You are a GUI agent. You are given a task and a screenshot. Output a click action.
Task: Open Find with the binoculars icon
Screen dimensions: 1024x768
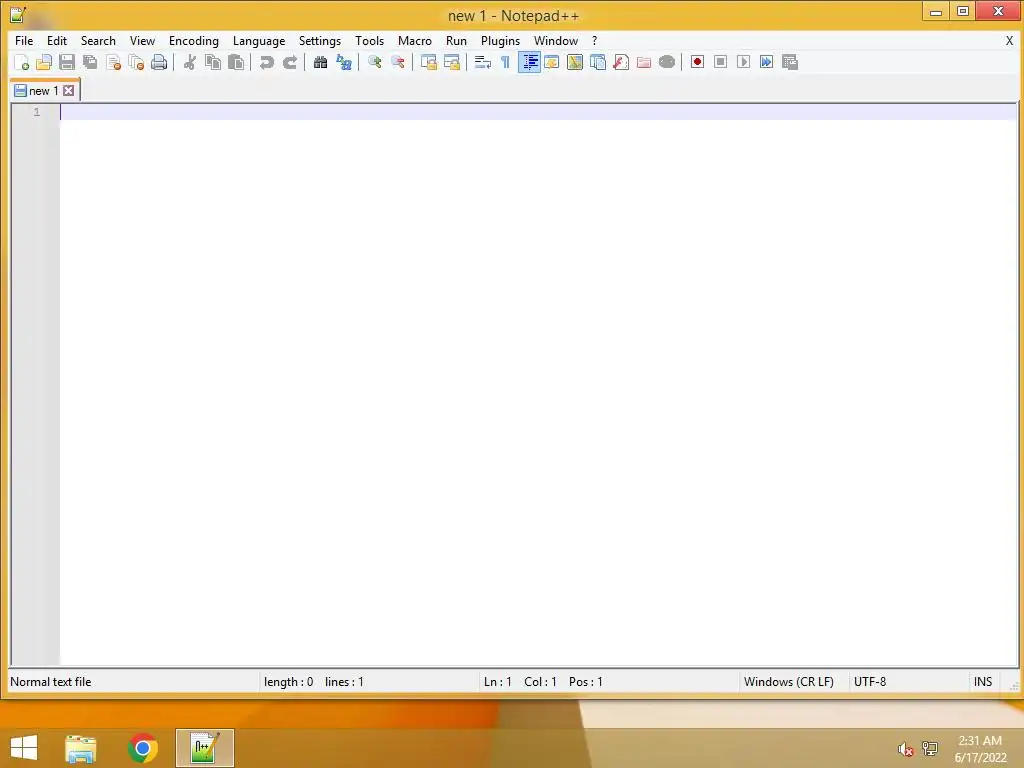click(320, 62)
